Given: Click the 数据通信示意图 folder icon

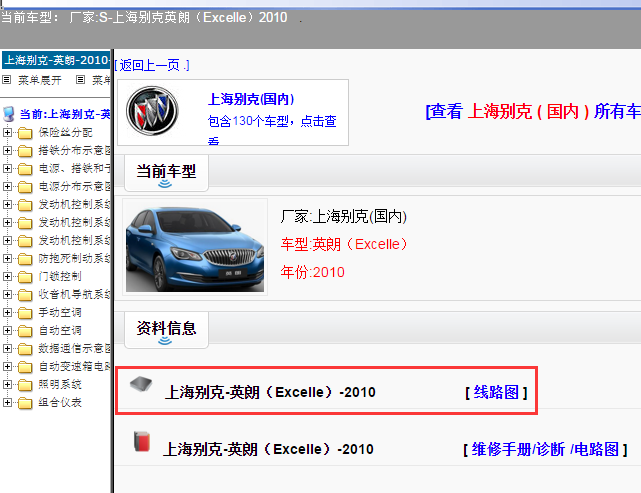Looking at the screenshot, I should pos(25,349).
